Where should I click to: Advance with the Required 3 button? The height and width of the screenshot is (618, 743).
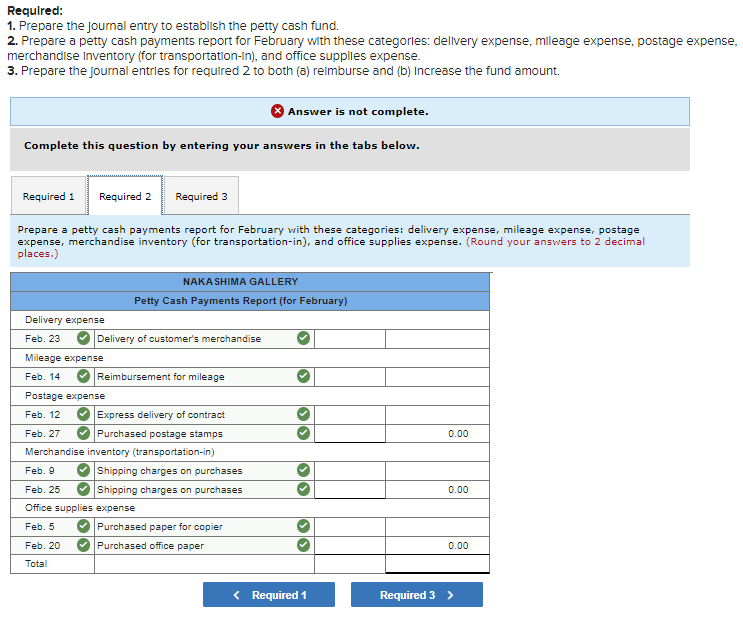click(417, 595)
